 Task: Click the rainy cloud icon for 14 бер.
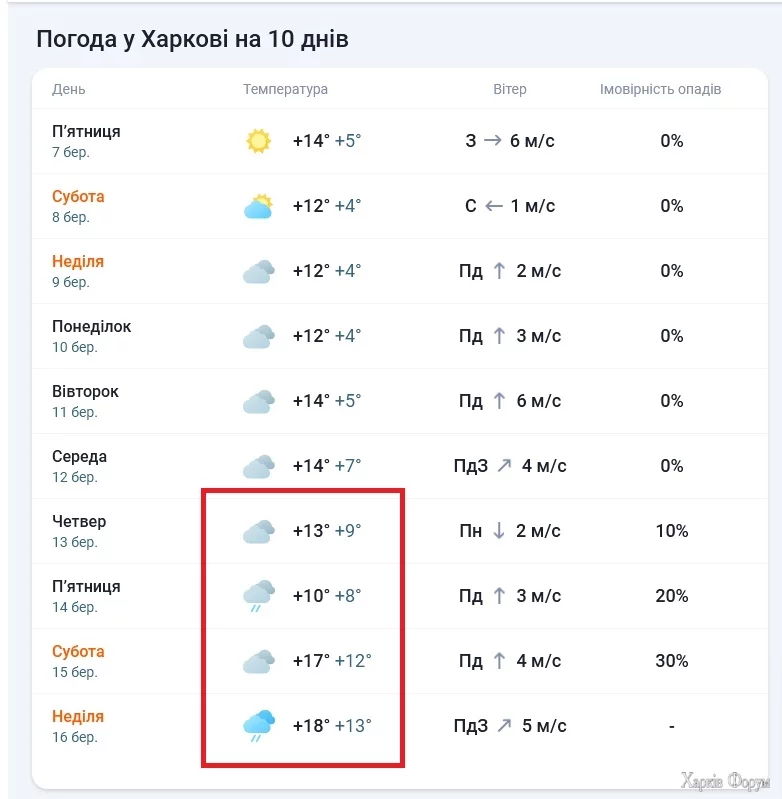(258, 597)
